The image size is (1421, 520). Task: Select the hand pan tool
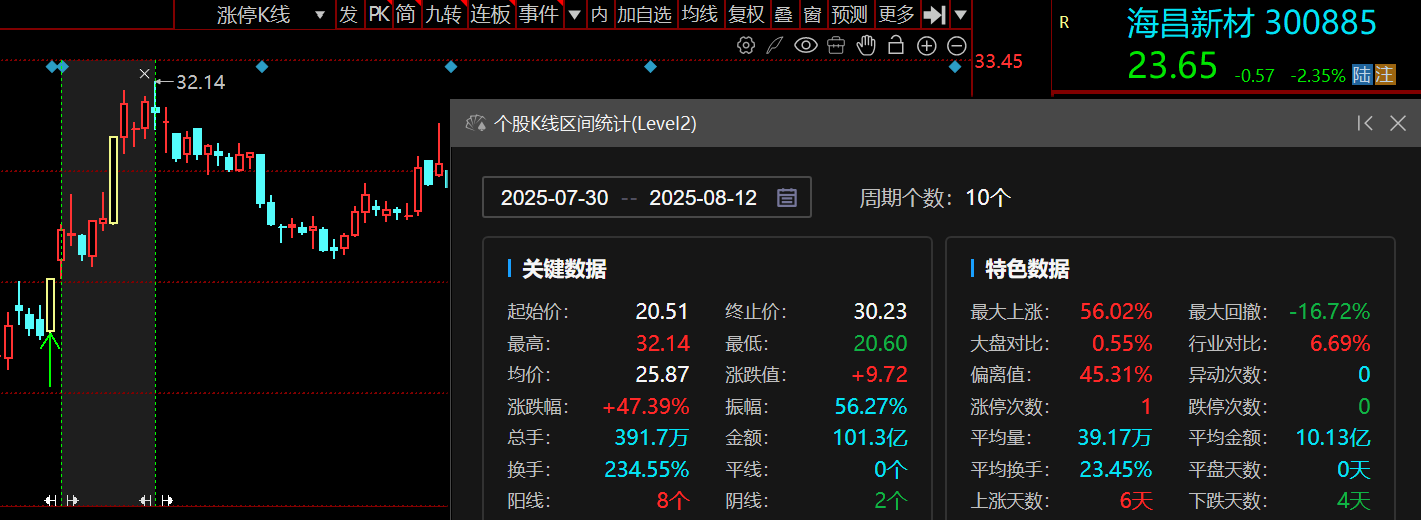click(x=866, y=45)
